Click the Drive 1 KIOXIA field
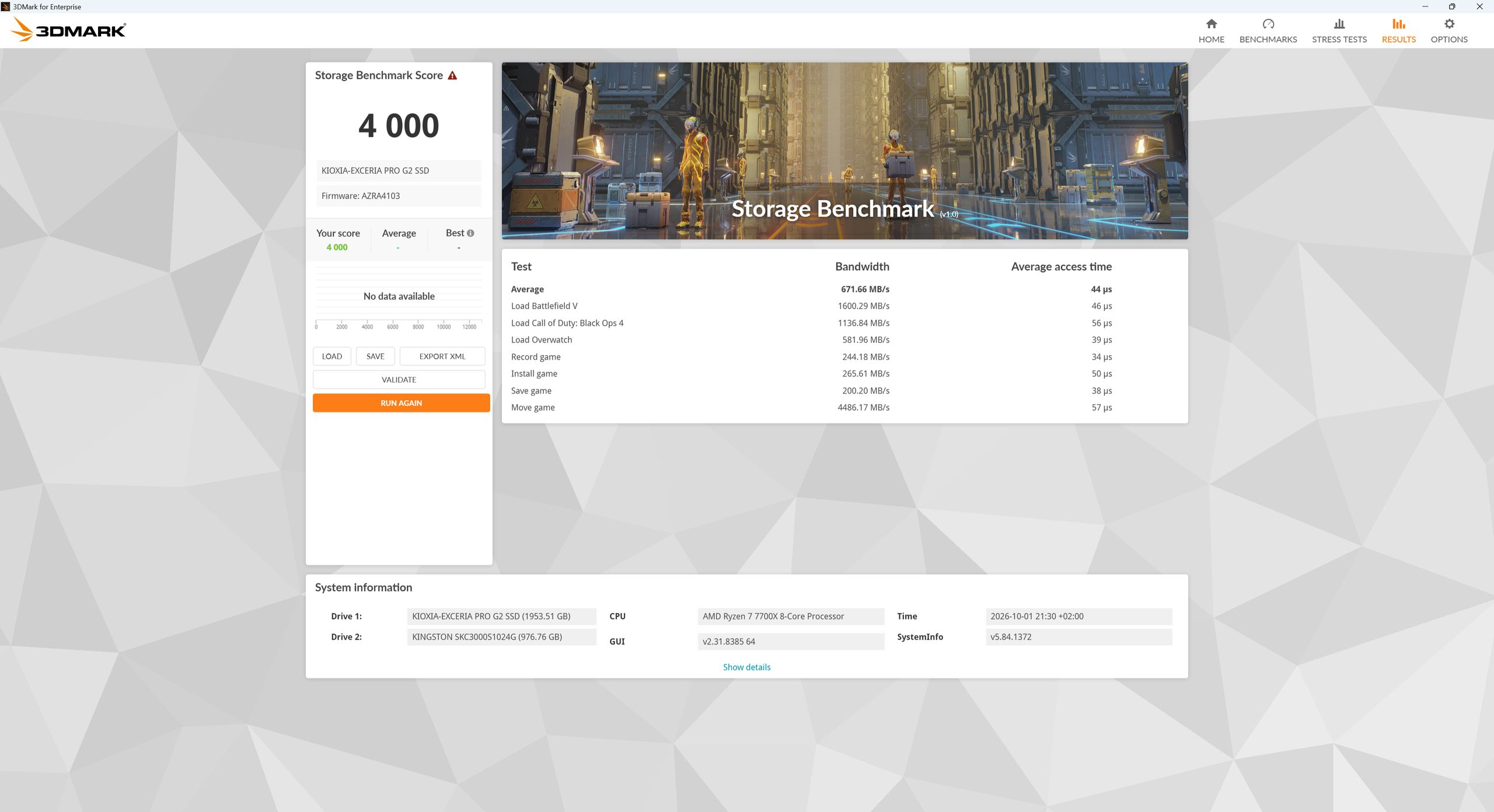The width and height of the screenshot is (1494, 812). pyautogui.click(x=501, y=616)
